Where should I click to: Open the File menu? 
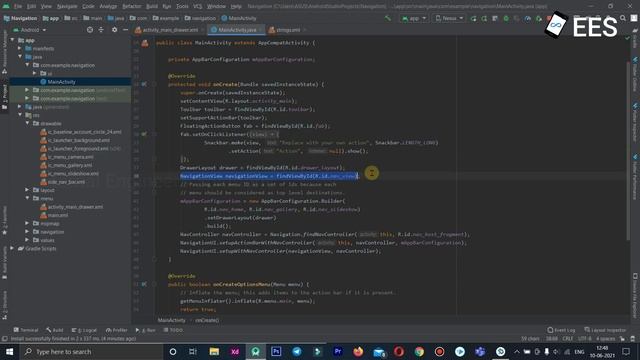(x=18, y=6)
